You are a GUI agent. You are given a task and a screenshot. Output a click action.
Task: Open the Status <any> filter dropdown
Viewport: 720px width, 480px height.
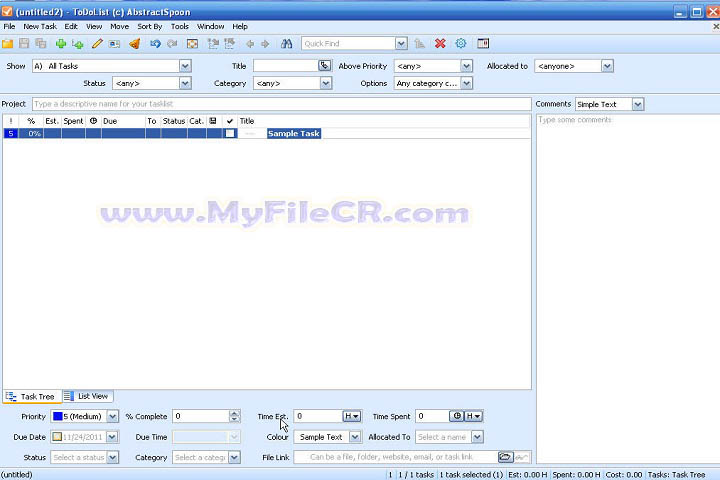(x=185, y=84)
